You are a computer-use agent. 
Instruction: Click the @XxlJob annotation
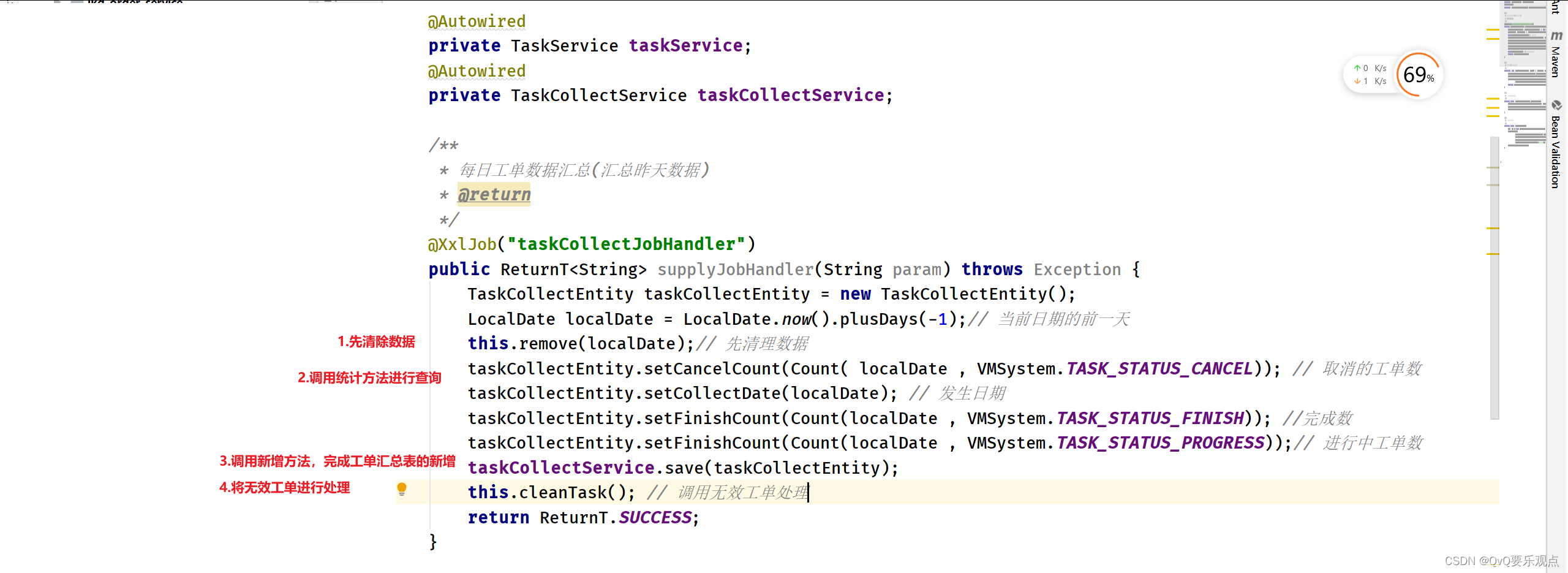[462, 245]
